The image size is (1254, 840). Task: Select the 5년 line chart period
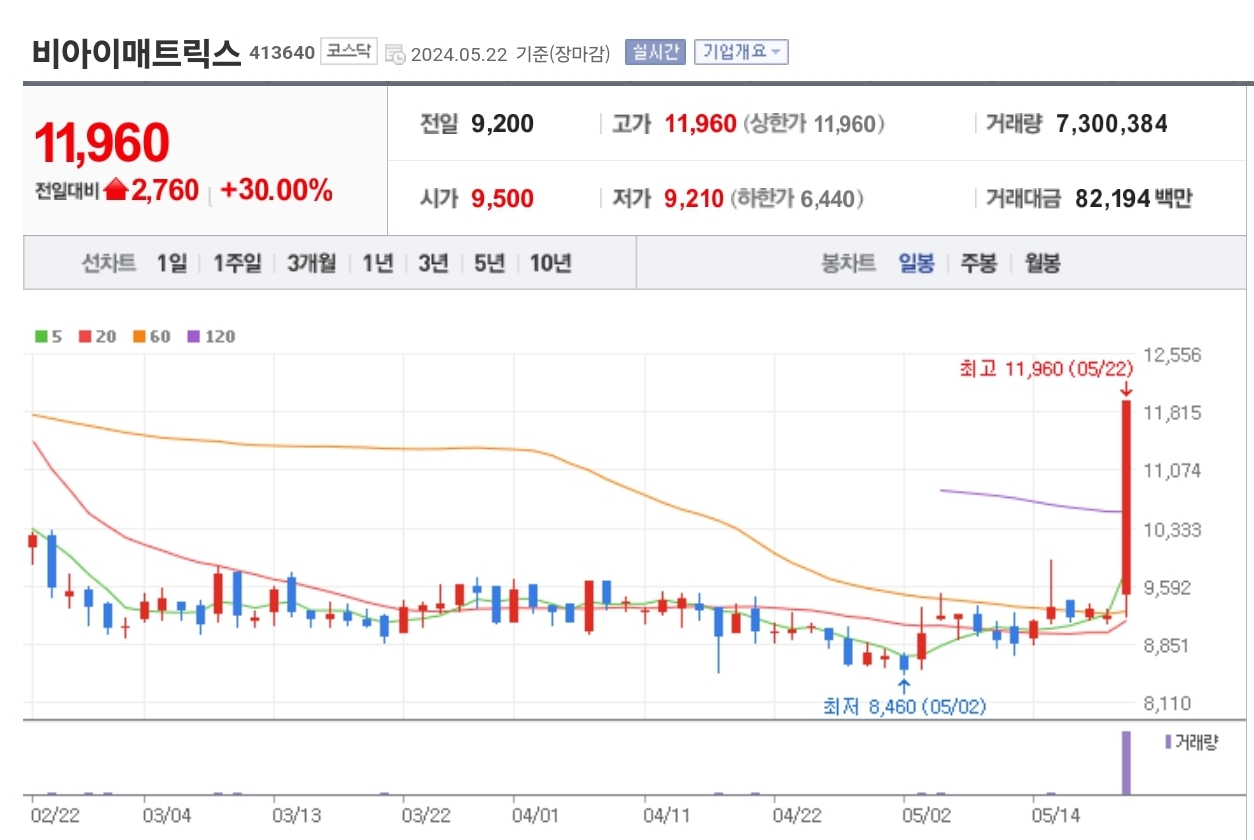click(490, 264)
